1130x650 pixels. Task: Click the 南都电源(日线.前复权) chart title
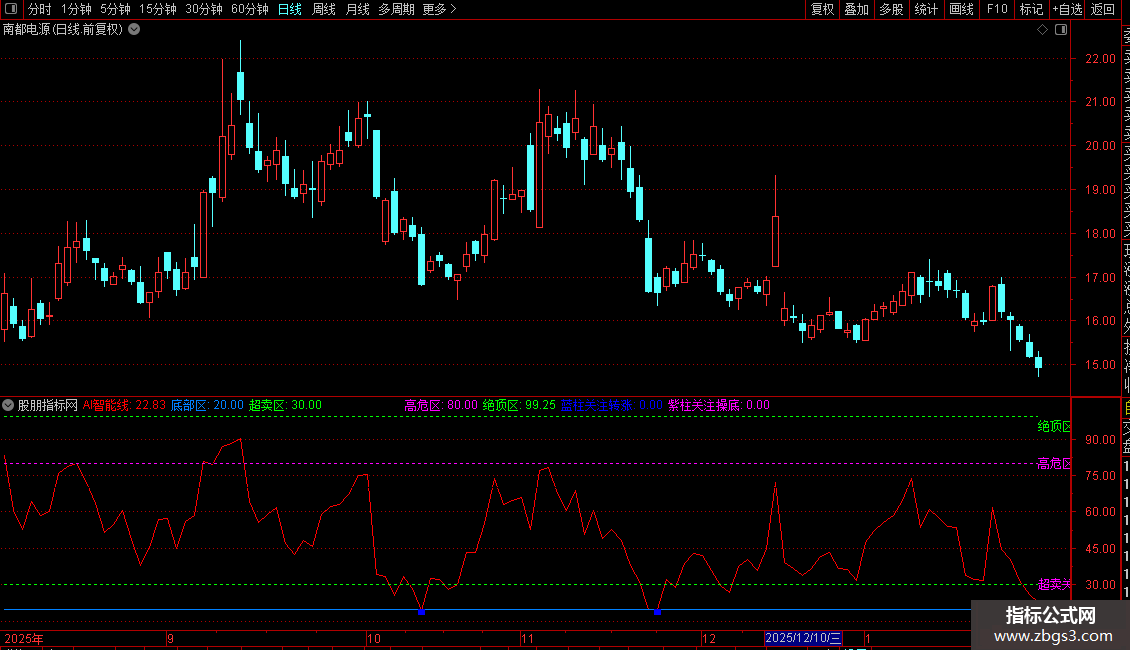(63, 30)
